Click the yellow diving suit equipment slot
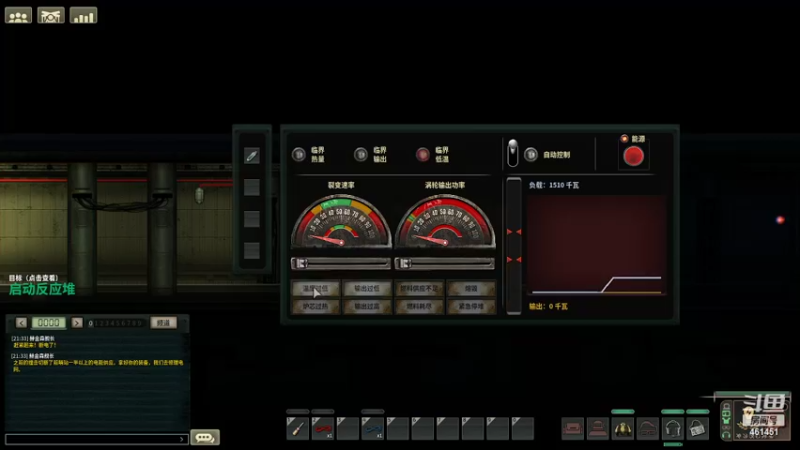The width and height of the screenshot is (800, 450). coord(622,429)
